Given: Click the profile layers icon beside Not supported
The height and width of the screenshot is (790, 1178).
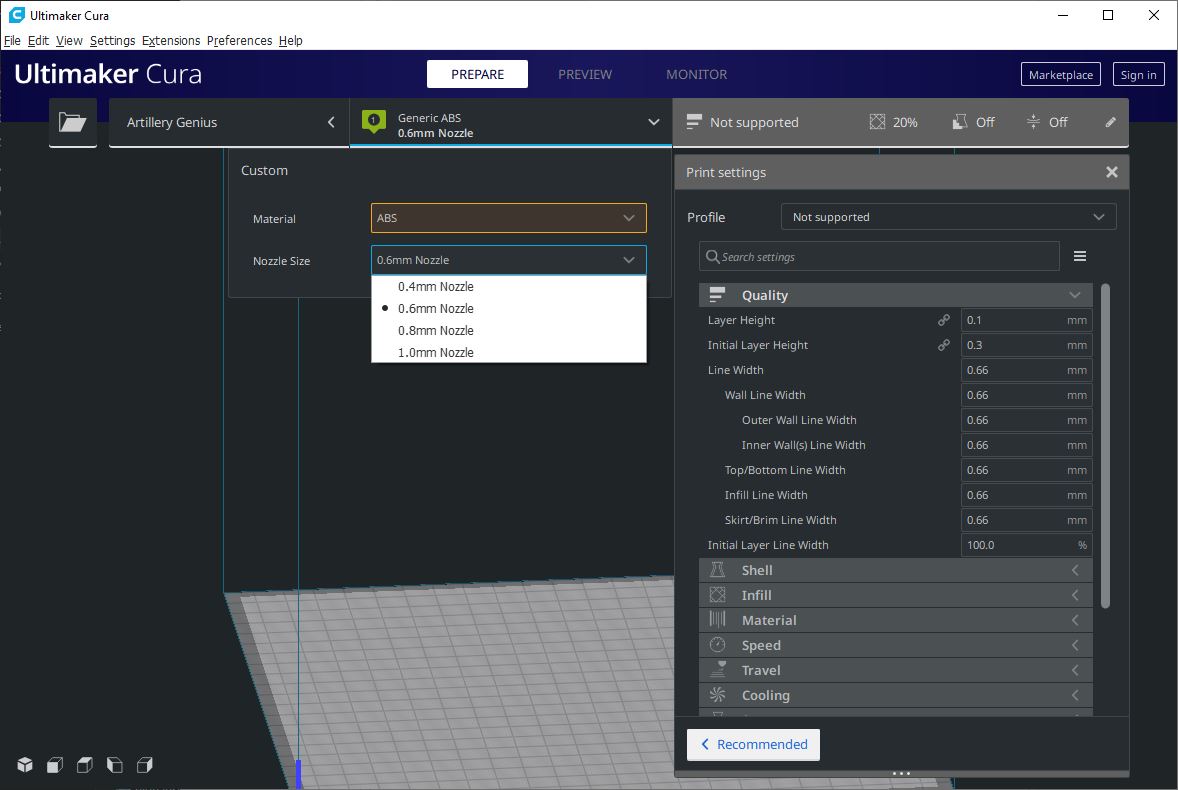Looking at the screenshot, I should [694, 122].
